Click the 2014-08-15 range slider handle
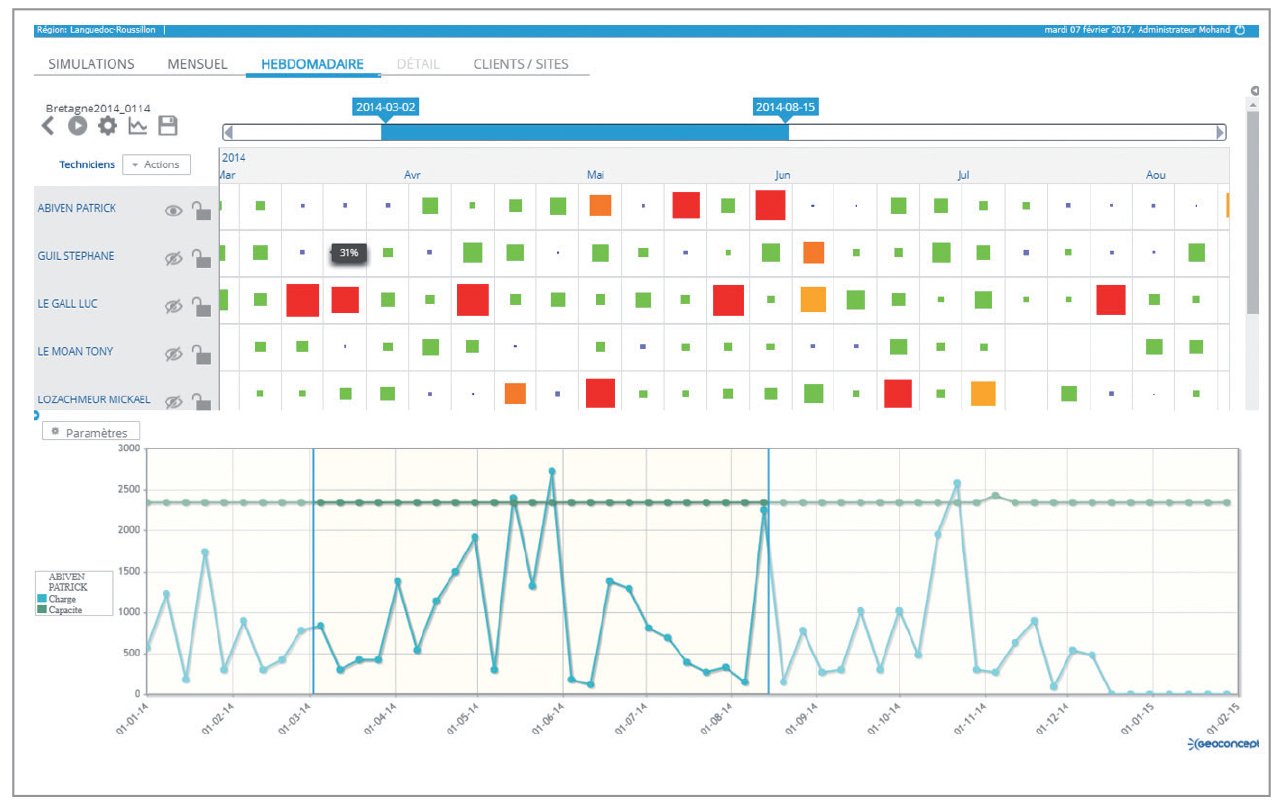 point(786,108)
